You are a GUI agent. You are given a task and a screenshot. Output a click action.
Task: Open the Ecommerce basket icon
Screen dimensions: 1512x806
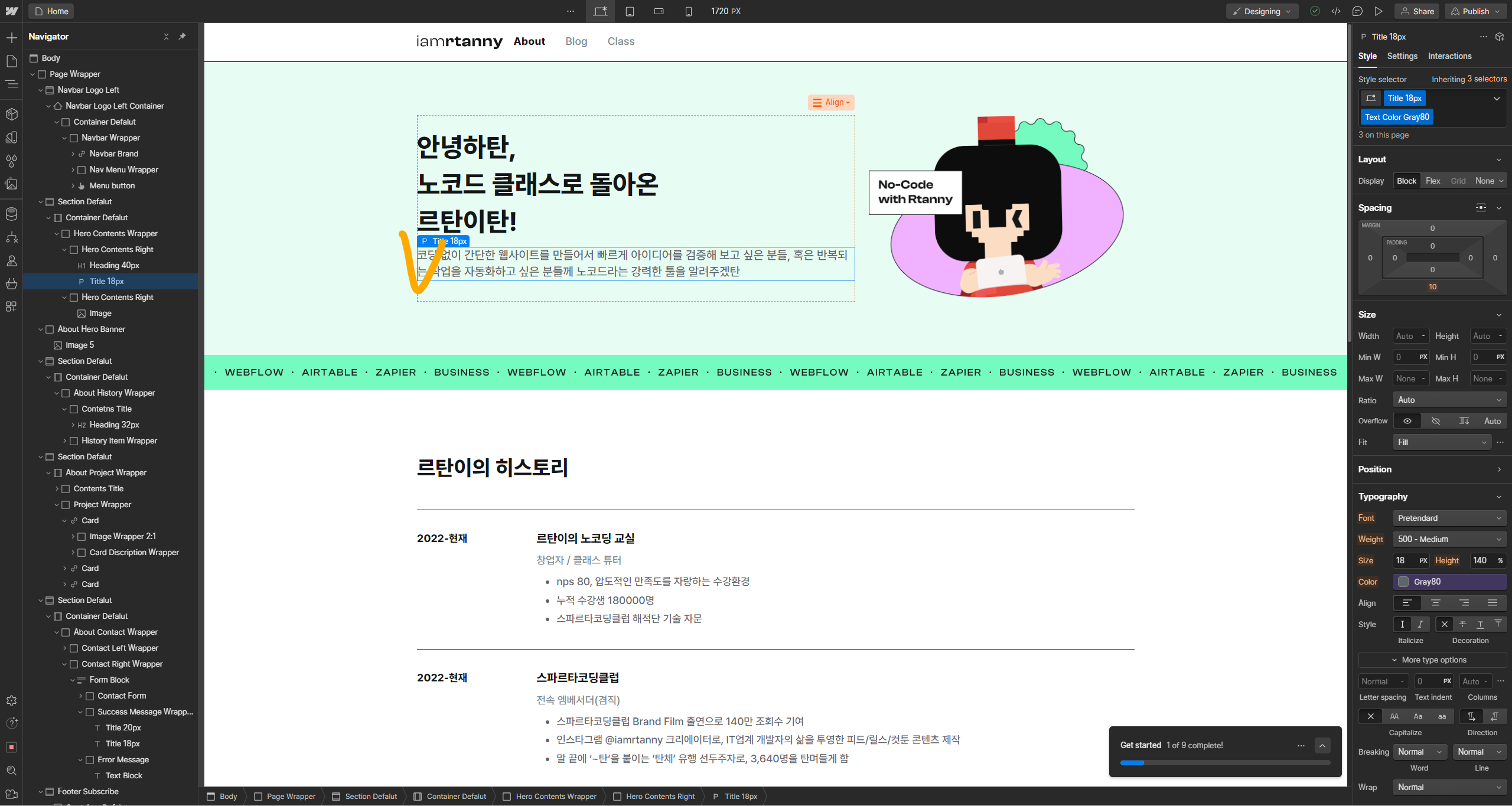pyautogui.click(x=11, y=283)
